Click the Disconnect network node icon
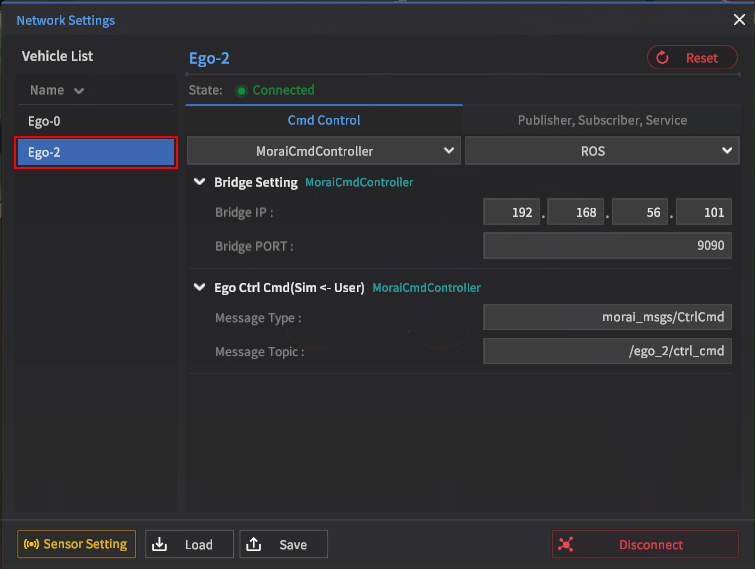The height and width of the screenshot is (569, 755). (567, 544)
